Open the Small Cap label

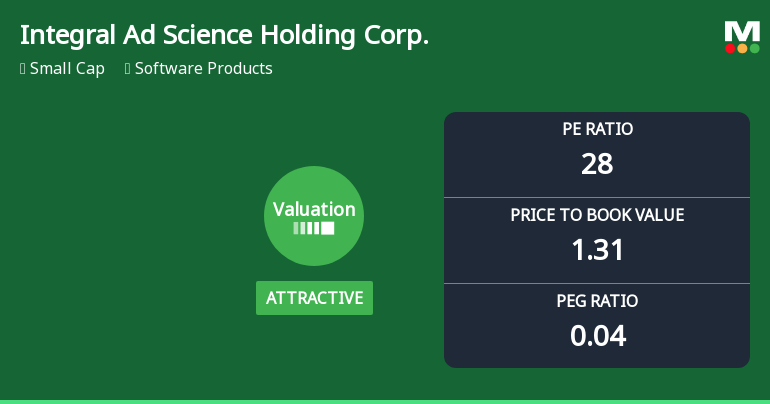(67, 69)
